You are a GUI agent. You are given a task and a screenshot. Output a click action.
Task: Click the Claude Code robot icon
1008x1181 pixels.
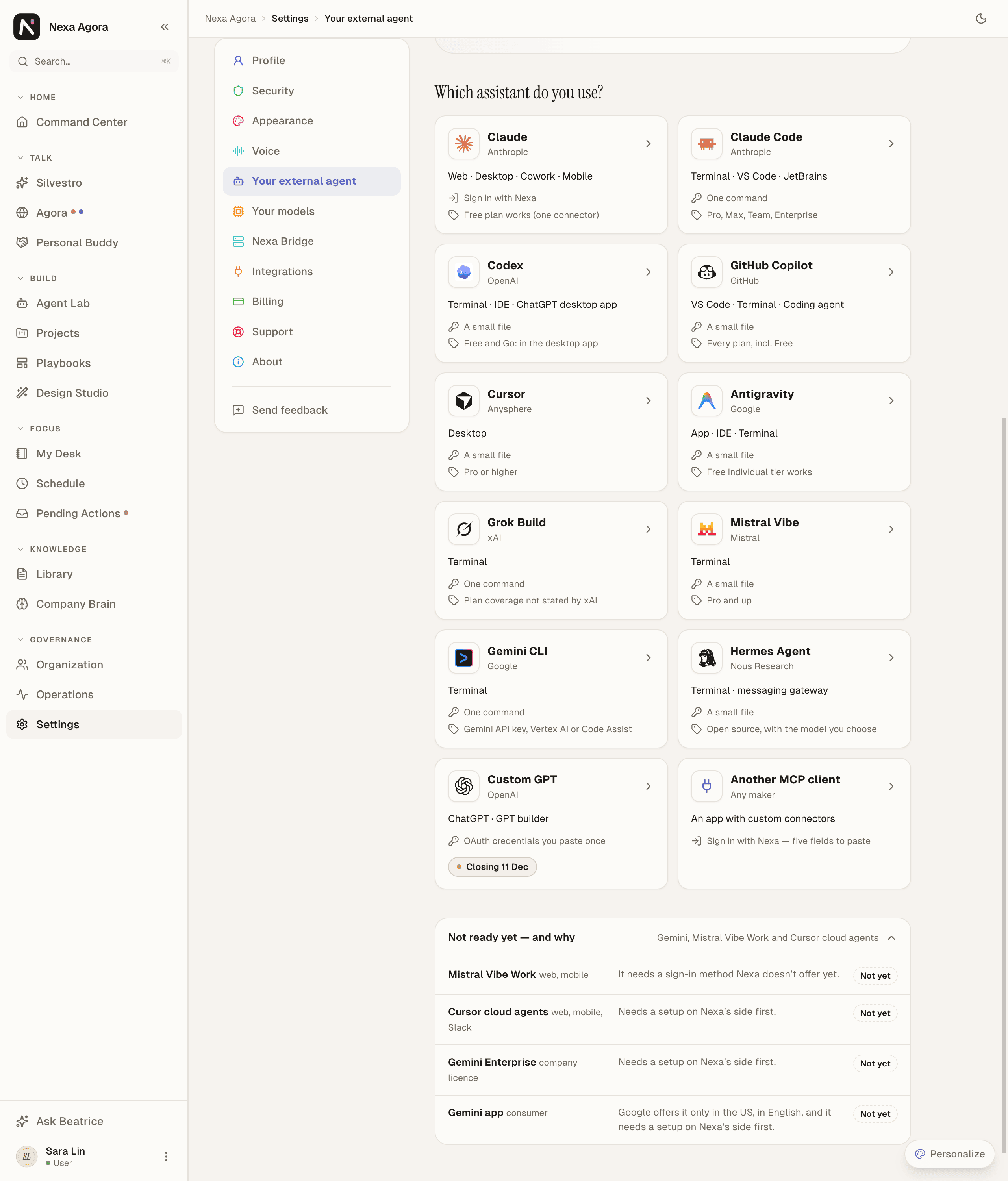coord(706,144)
